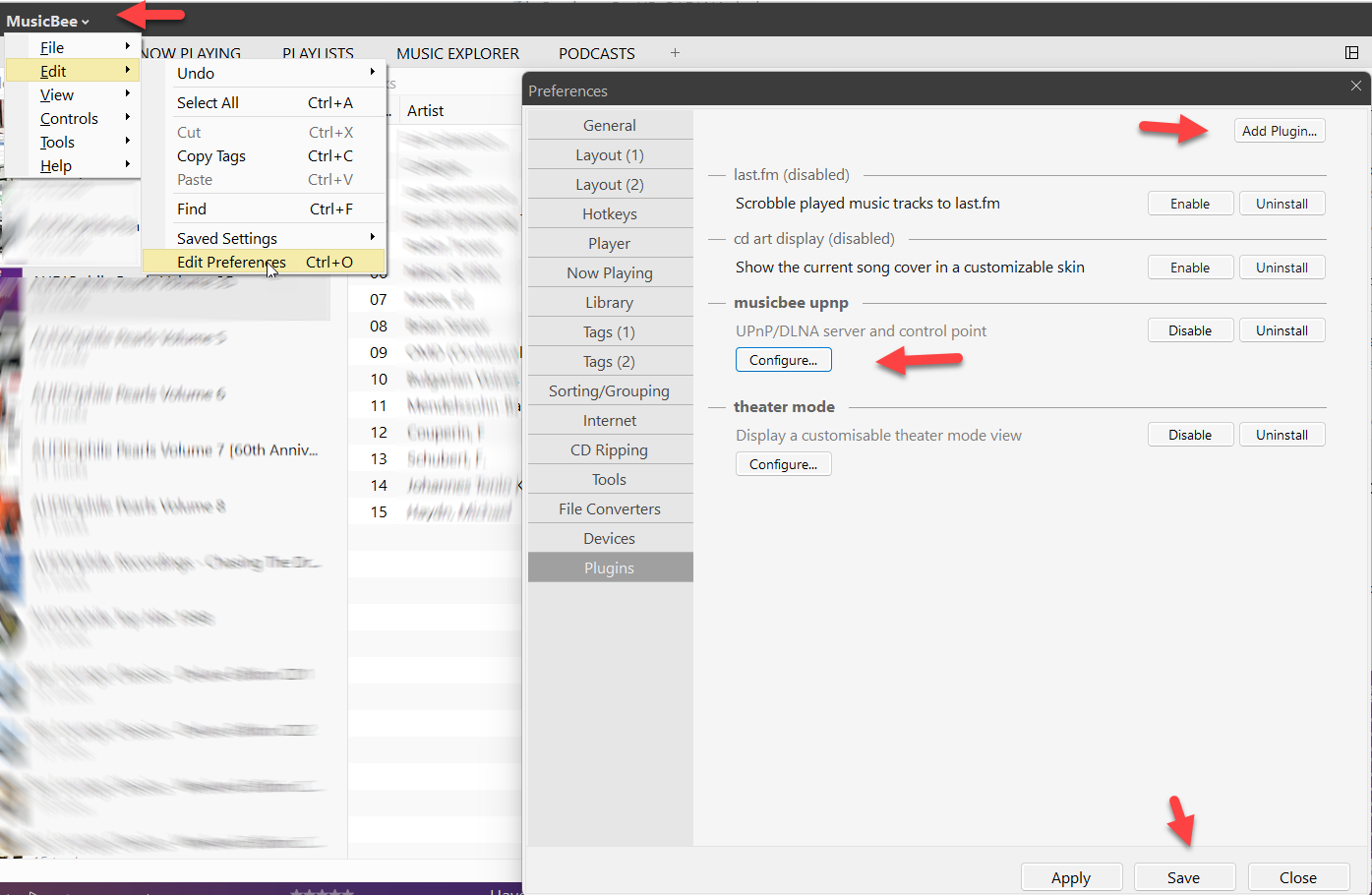
Task: Open the Hotkeys preferences section
Action: click(x=610, y=213)
